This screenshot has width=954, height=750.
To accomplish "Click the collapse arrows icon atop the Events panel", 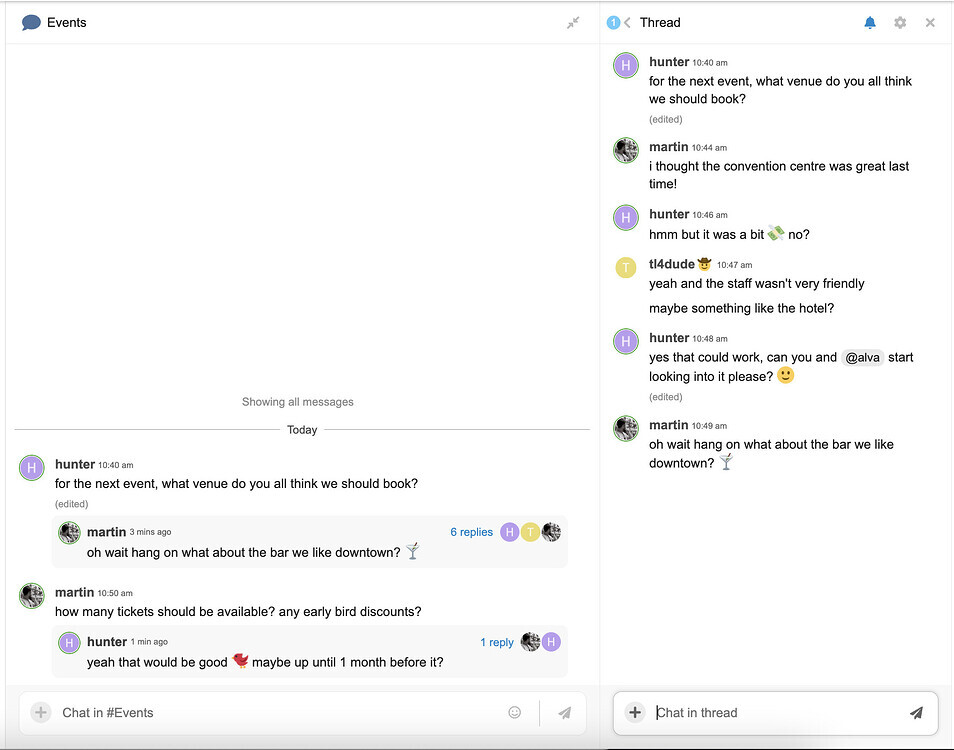I will 574,22.
